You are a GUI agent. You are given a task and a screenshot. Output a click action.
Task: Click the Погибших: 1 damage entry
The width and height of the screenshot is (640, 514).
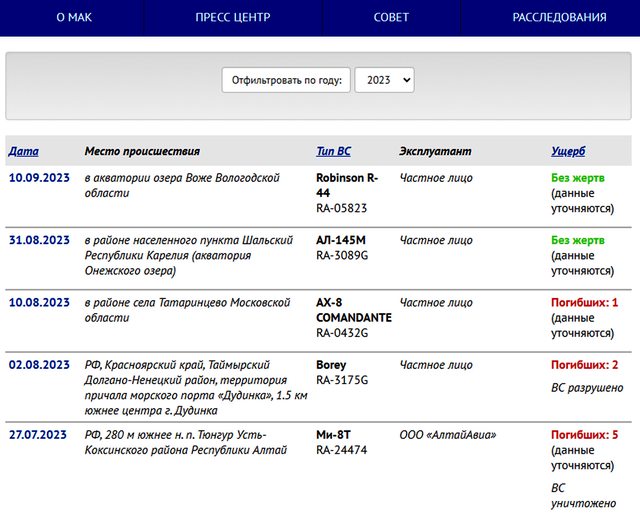point(584,303)
